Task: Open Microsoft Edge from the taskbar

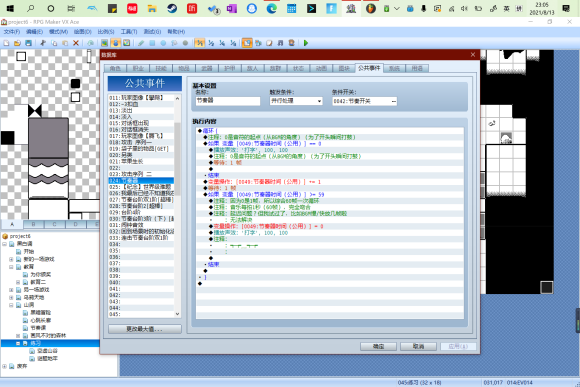Action: [x=272, y=9]
